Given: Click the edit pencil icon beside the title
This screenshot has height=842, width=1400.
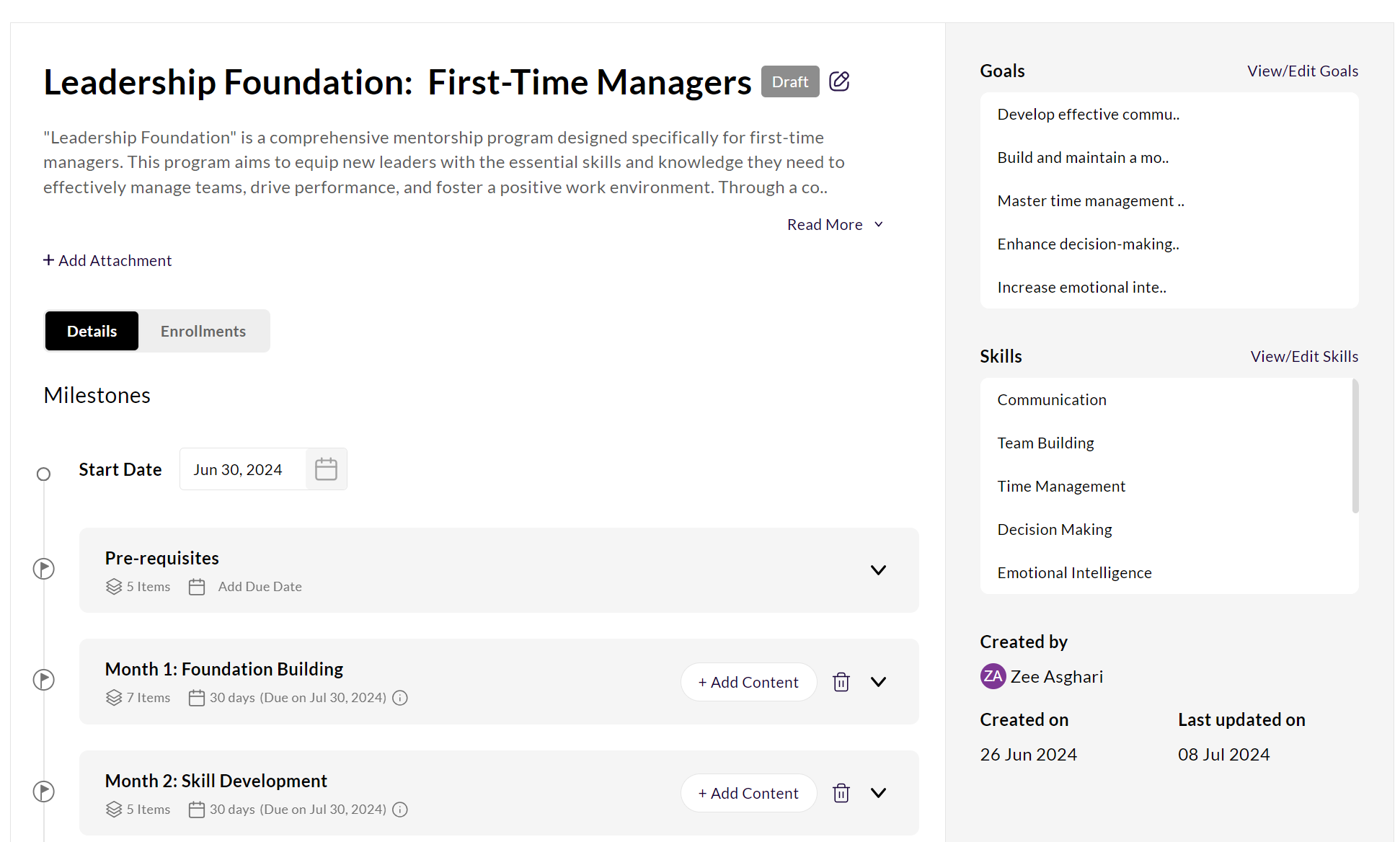Looking at the screenshot, I should coord(839,81).
